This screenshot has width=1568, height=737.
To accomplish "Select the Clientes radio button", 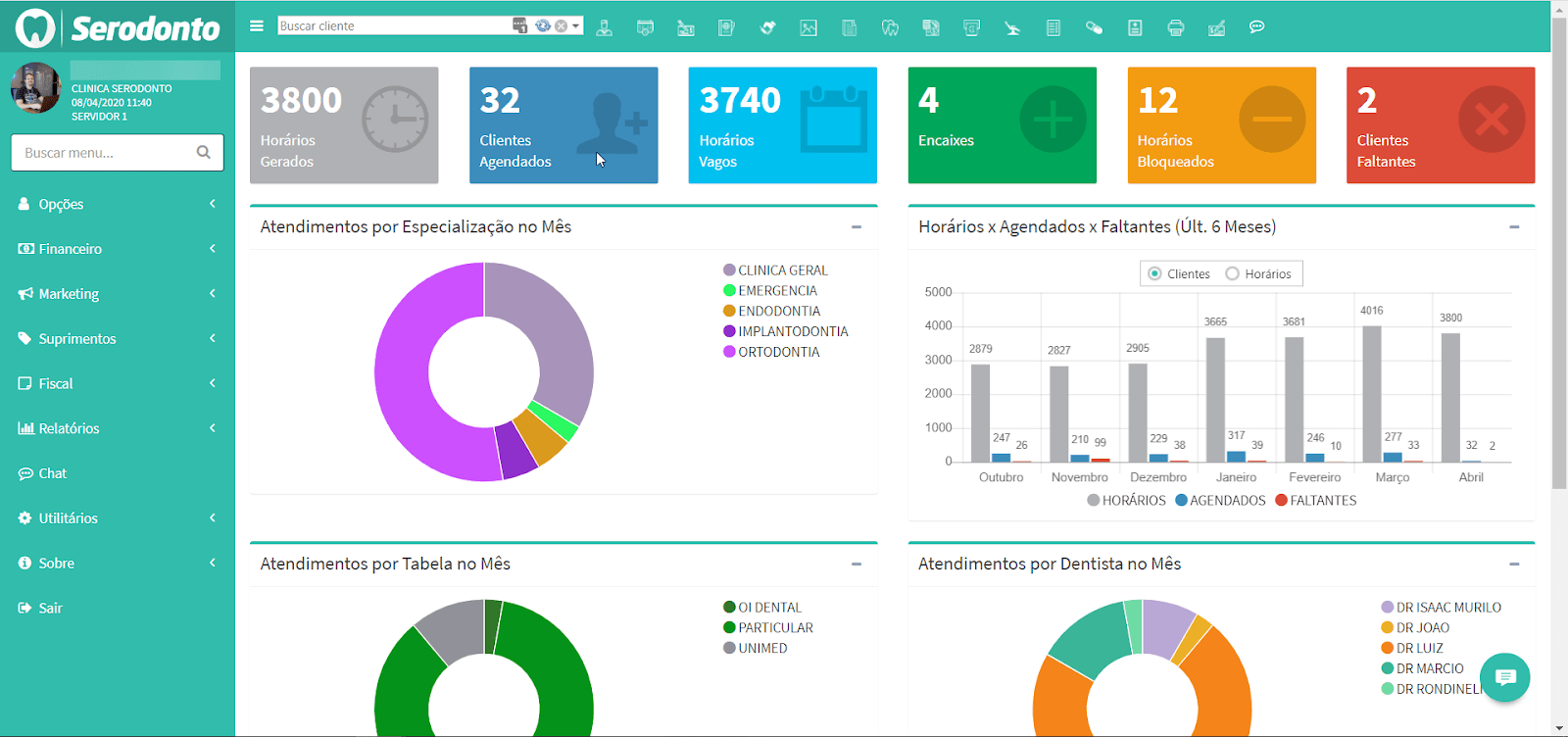I will [x=1154, y=274].
